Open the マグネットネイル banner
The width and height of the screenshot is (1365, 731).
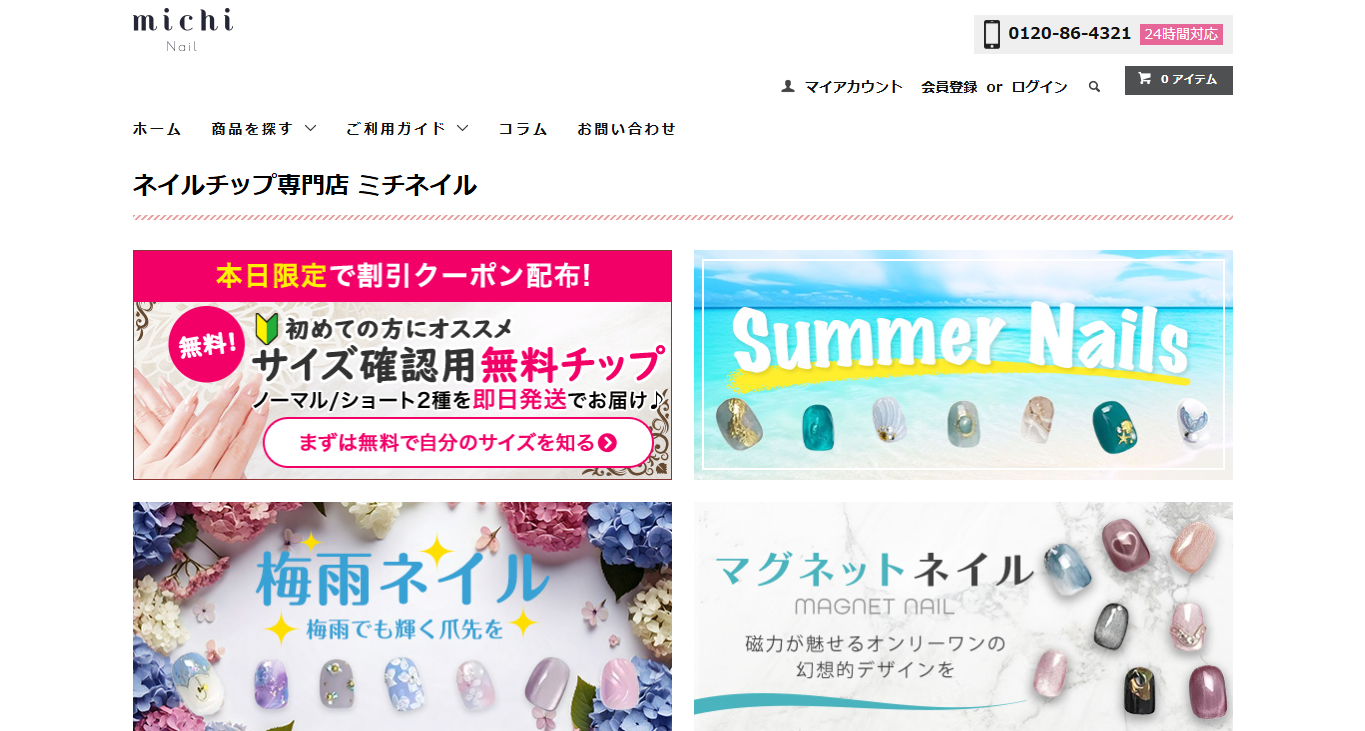[x=963, y=616]
